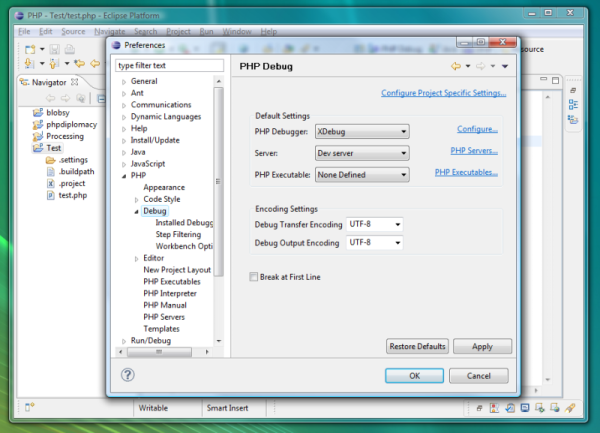Open the Debug Output Encoding dropdown
This screenshot has width=600, height=433.
(x=374, y=243)
